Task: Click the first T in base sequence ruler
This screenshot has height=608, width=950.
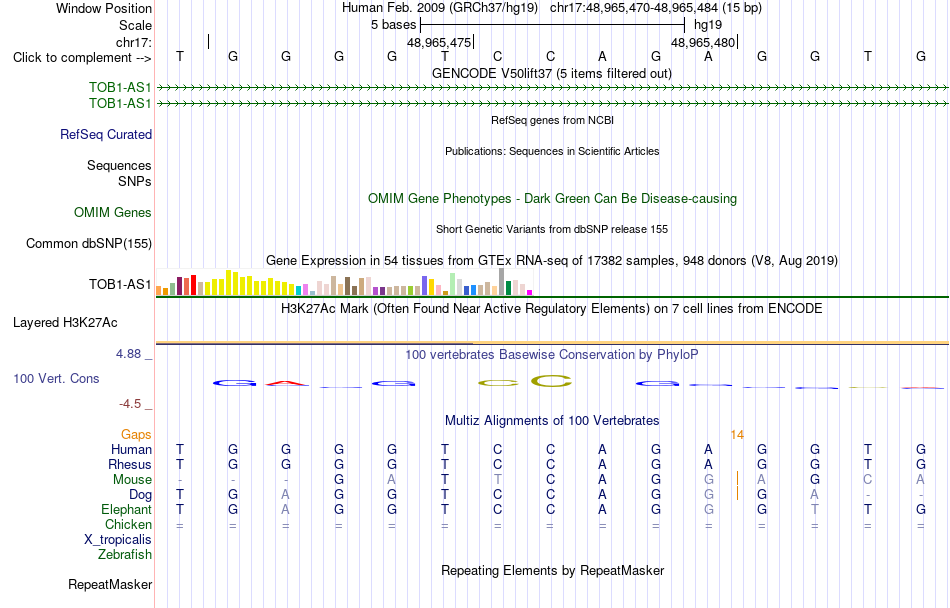Action: [x=179, y=56]
